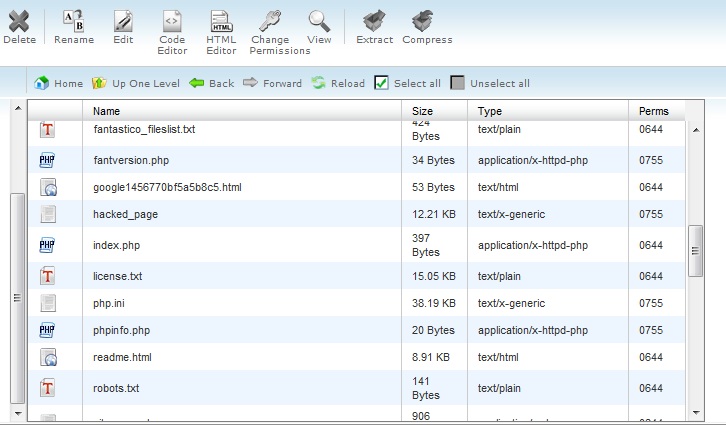Click PHP icon beside fantversion.php
Image resolution: width=726 pixels, height=425 pixels.
(x=47, y=160)
